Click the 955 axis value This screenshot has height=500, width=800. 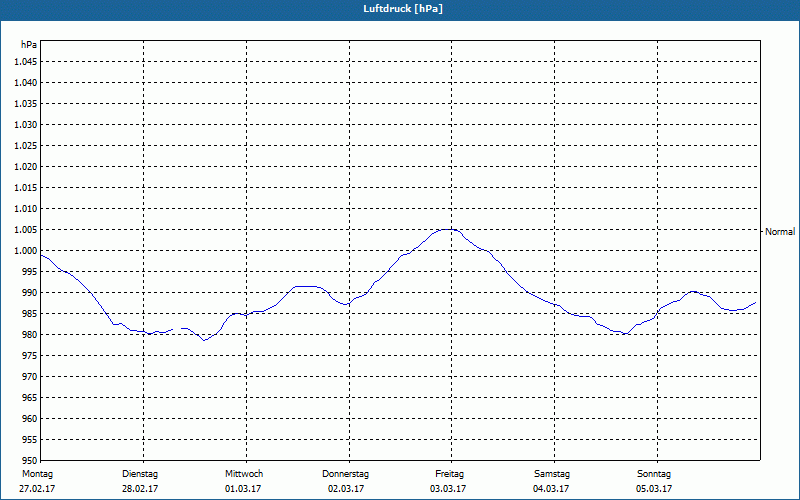tap(30, 440)
